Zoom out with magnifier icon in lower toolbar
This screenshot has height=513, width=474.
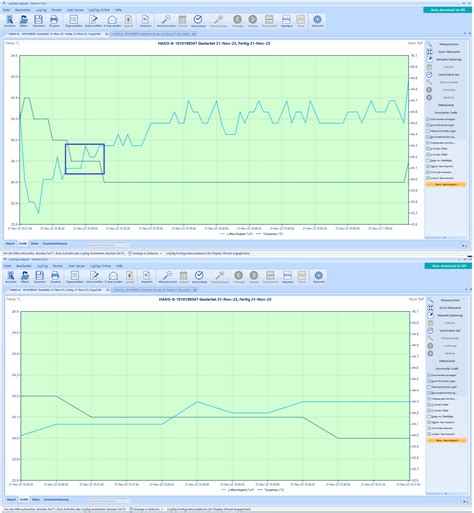pos(167,277)
